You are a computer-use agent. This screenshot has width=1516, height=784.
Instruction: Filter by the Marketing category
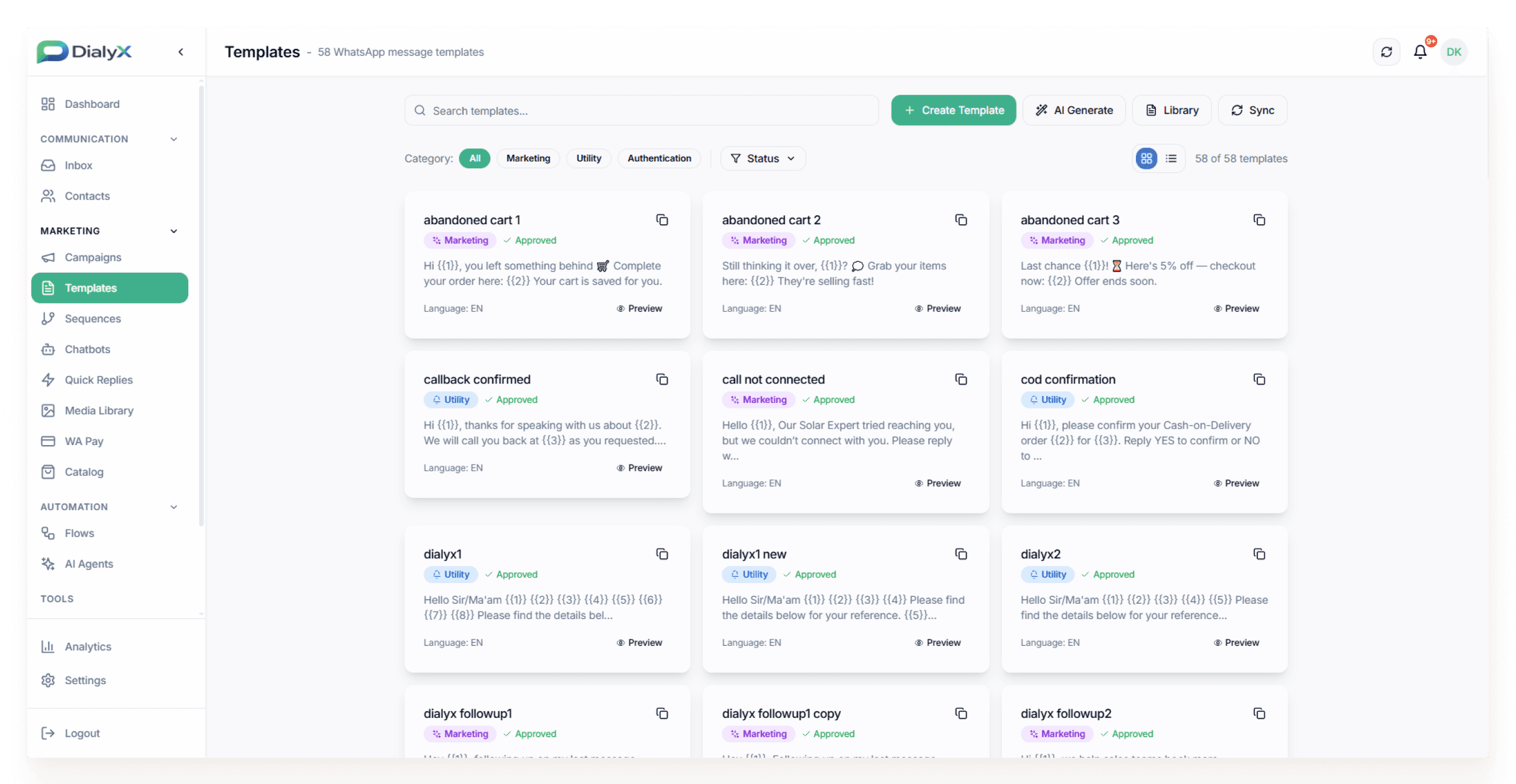528,158
